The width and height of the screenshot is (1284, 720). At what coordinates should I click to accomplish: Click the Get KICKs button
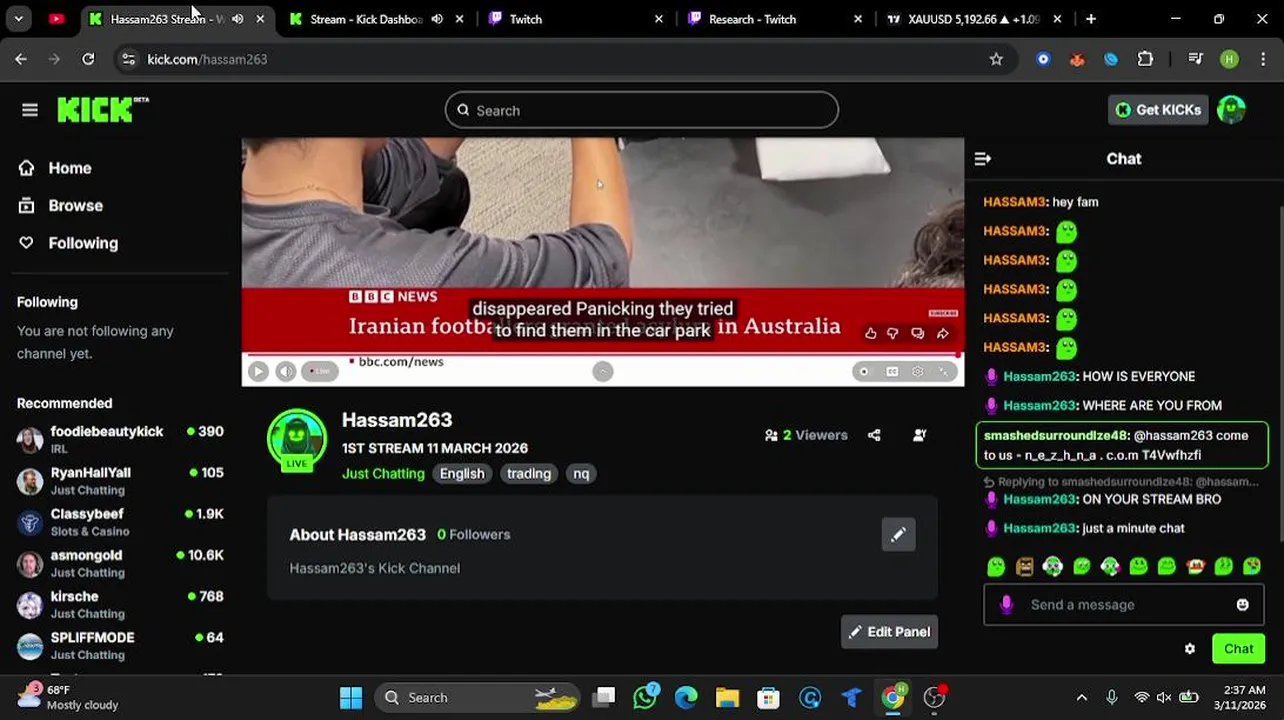pos(1158,110)
